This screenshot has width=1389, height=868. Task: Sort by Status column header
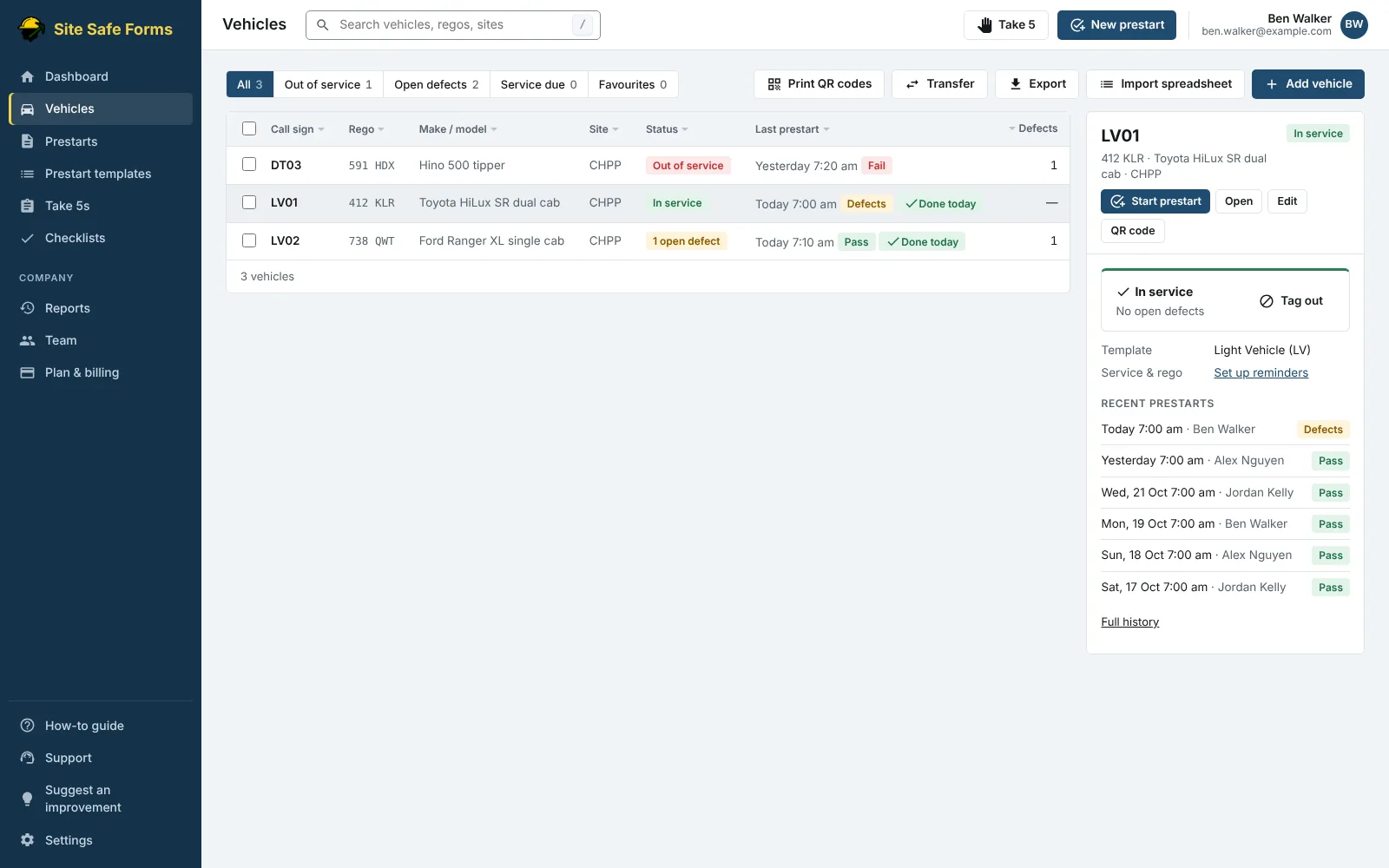(x=667, y=129)
